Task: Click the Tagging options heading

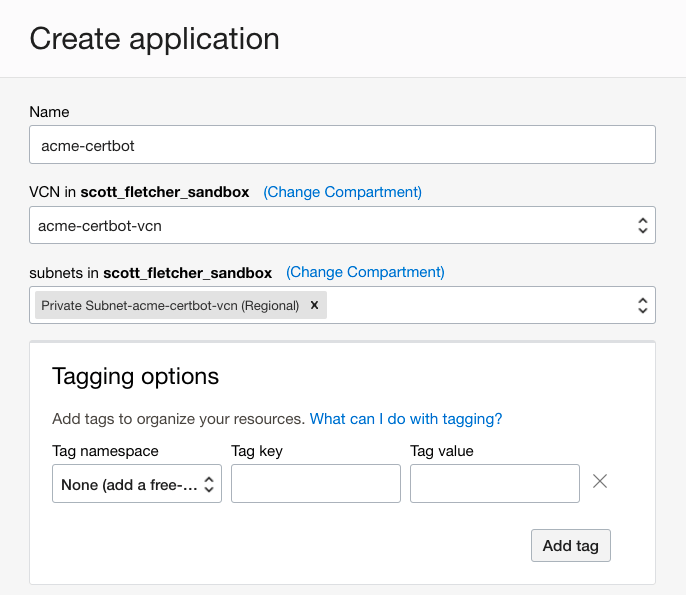Action: click(x=135, y=377)
